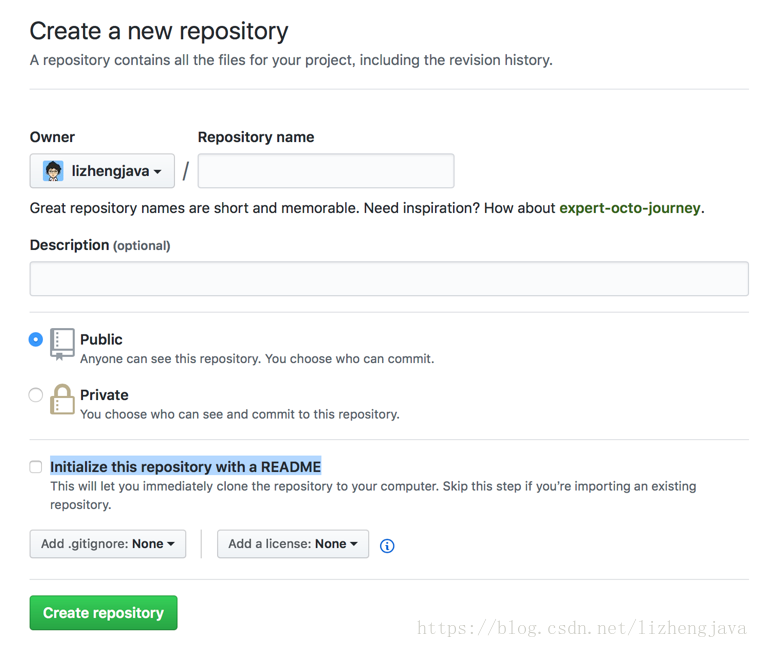
Task: Click the 'Initialize this repository with a README' label
Action: [186, 467]
